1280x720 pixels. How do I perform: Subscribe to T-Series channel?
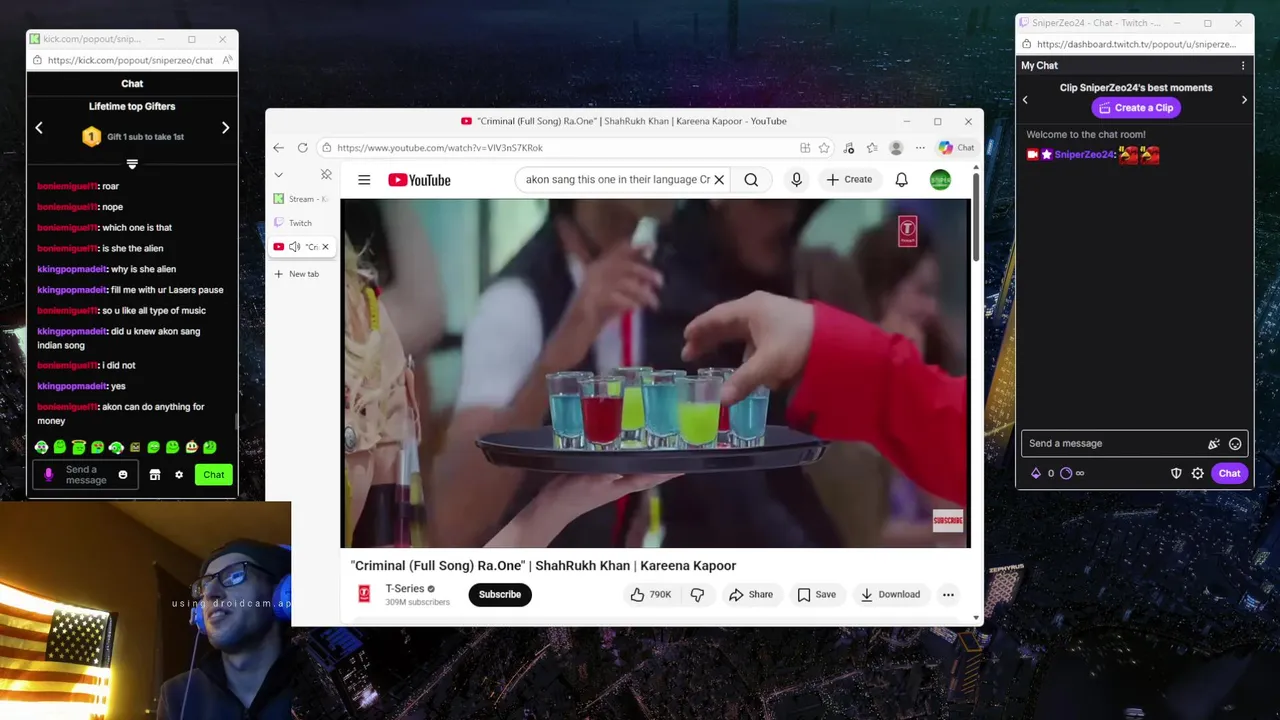pos(500,594)
